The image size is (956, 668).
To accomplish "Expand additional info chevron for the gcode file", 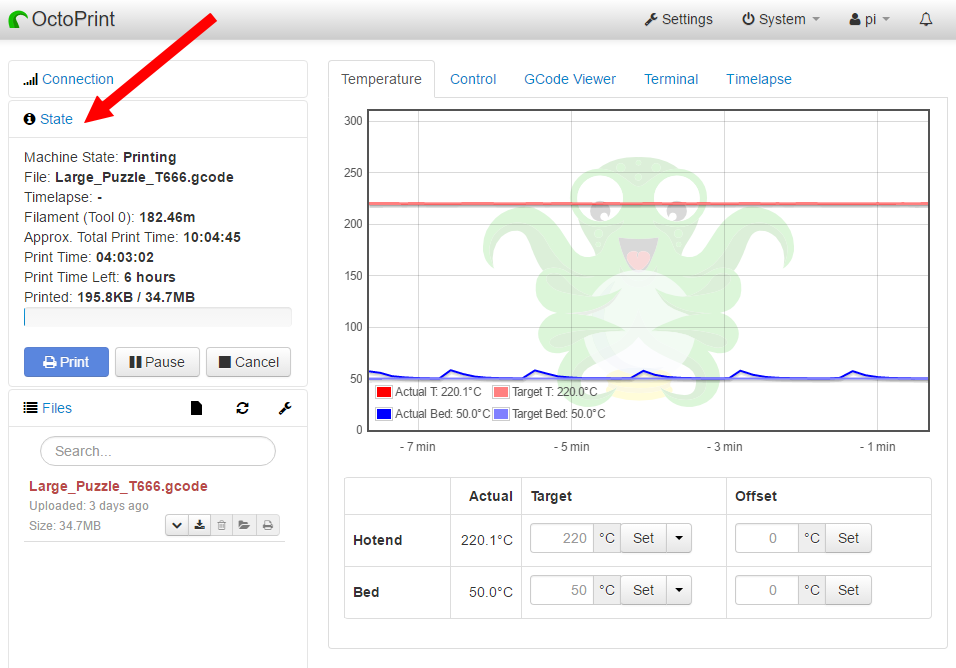I will (176, 525).
